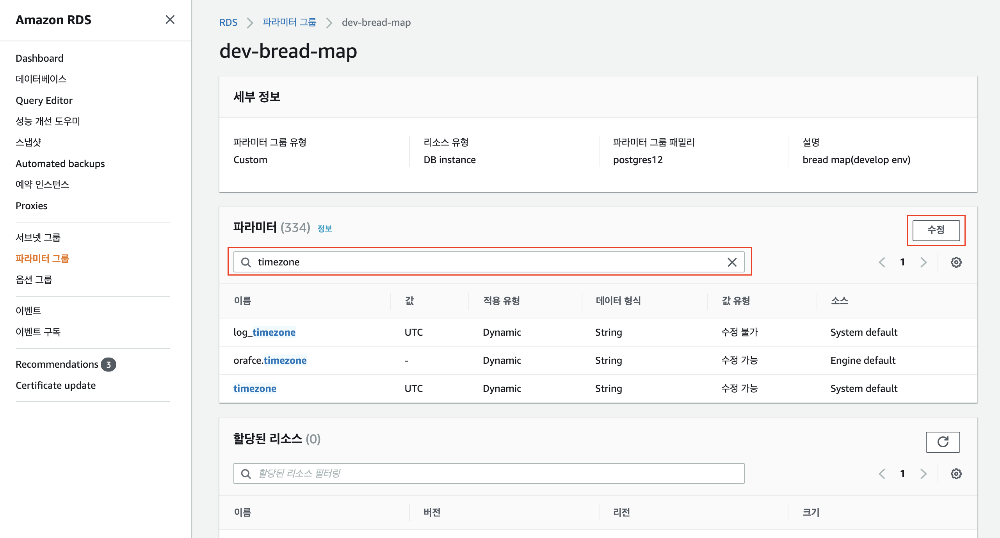Click the 크기 column header
Viewport: 1000px width, 538px height.
click(x=811, y=513)
